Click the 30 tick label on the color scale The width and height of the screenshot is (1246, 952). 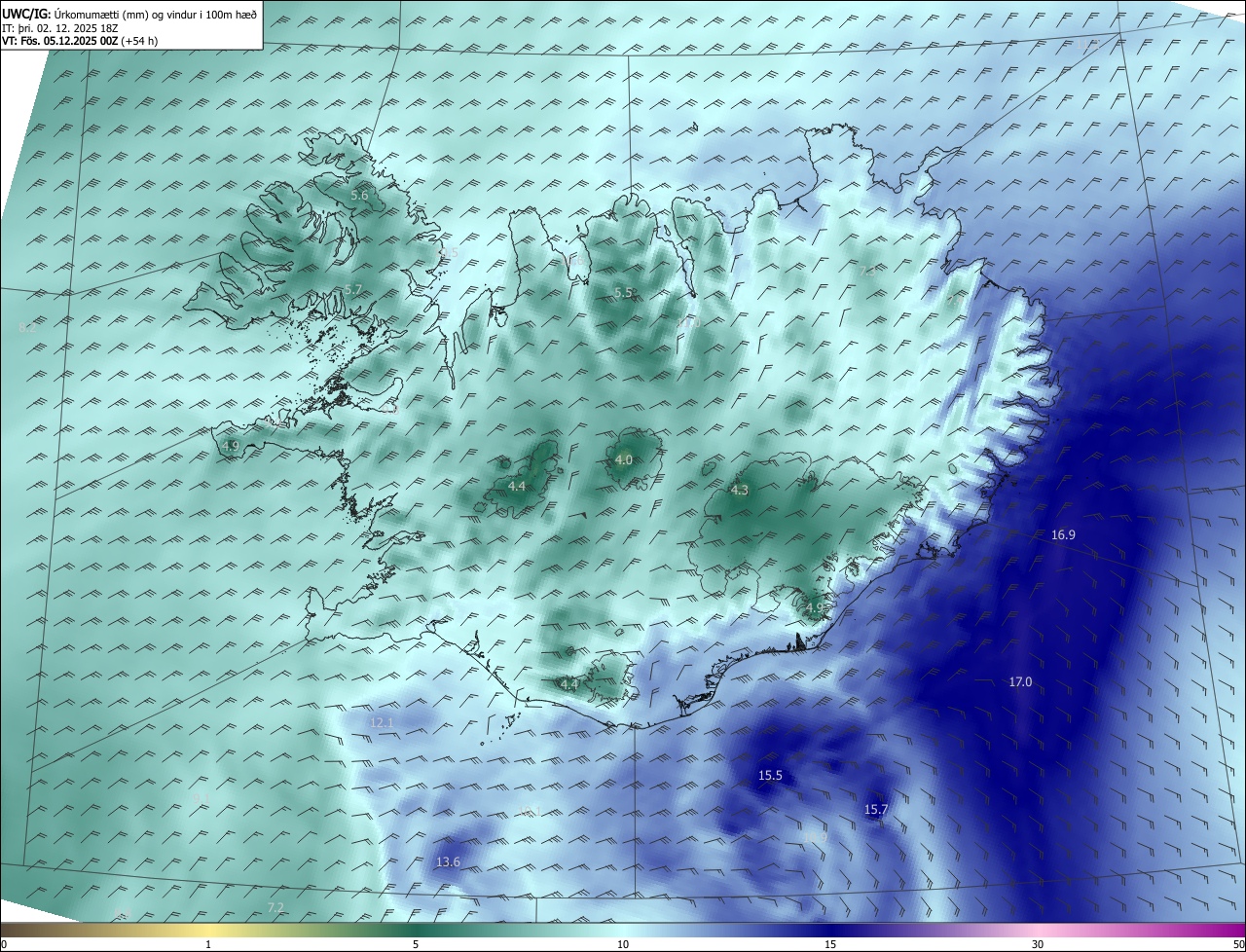point(1038,944)
